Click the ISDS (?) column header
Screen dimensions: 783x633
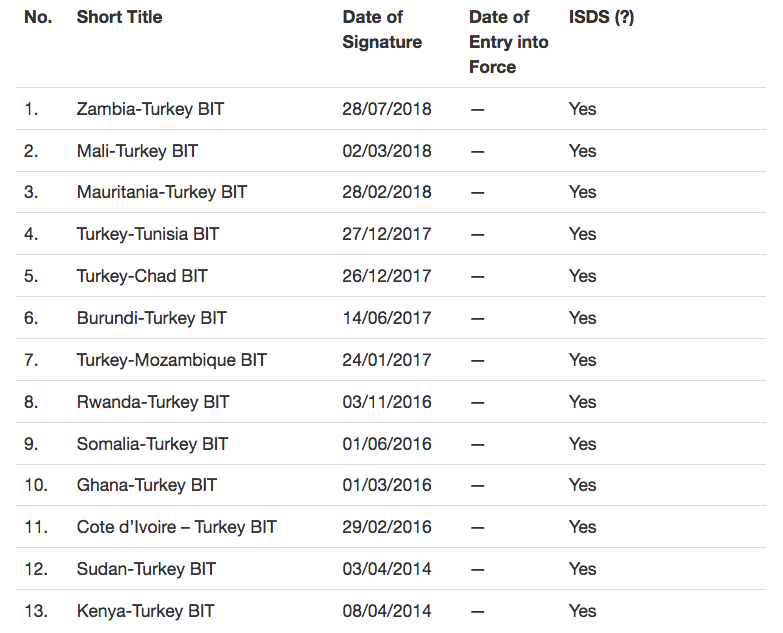pyautogui.click(x=601, y=17)
